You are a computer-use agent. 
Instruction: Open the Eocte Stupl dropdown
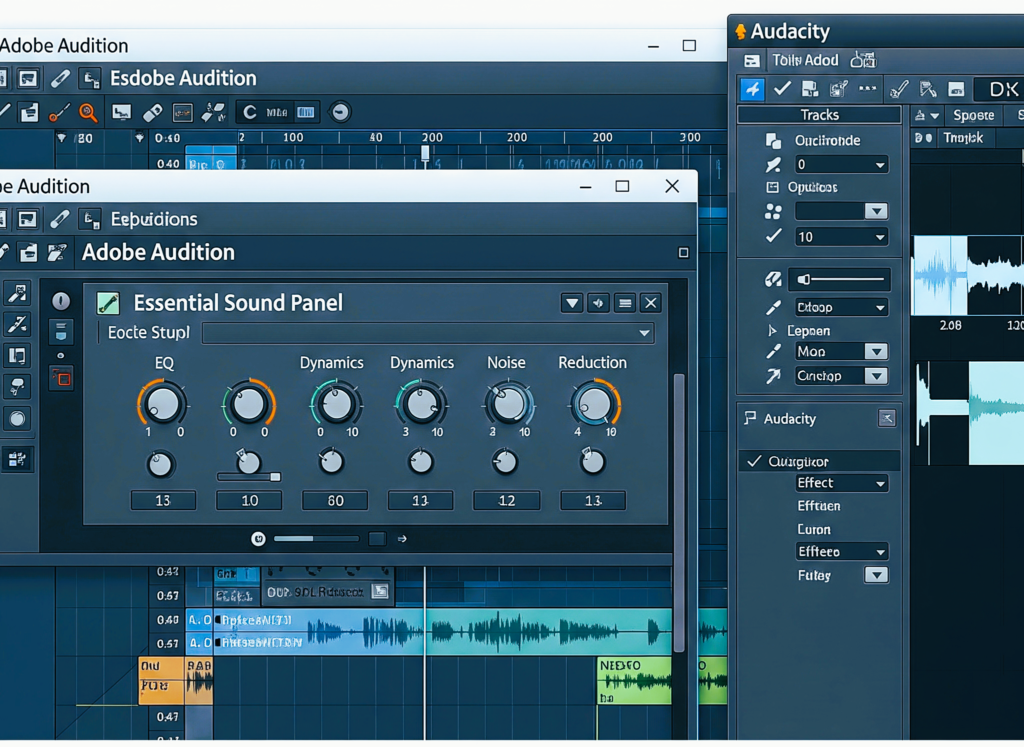[428, 333]
